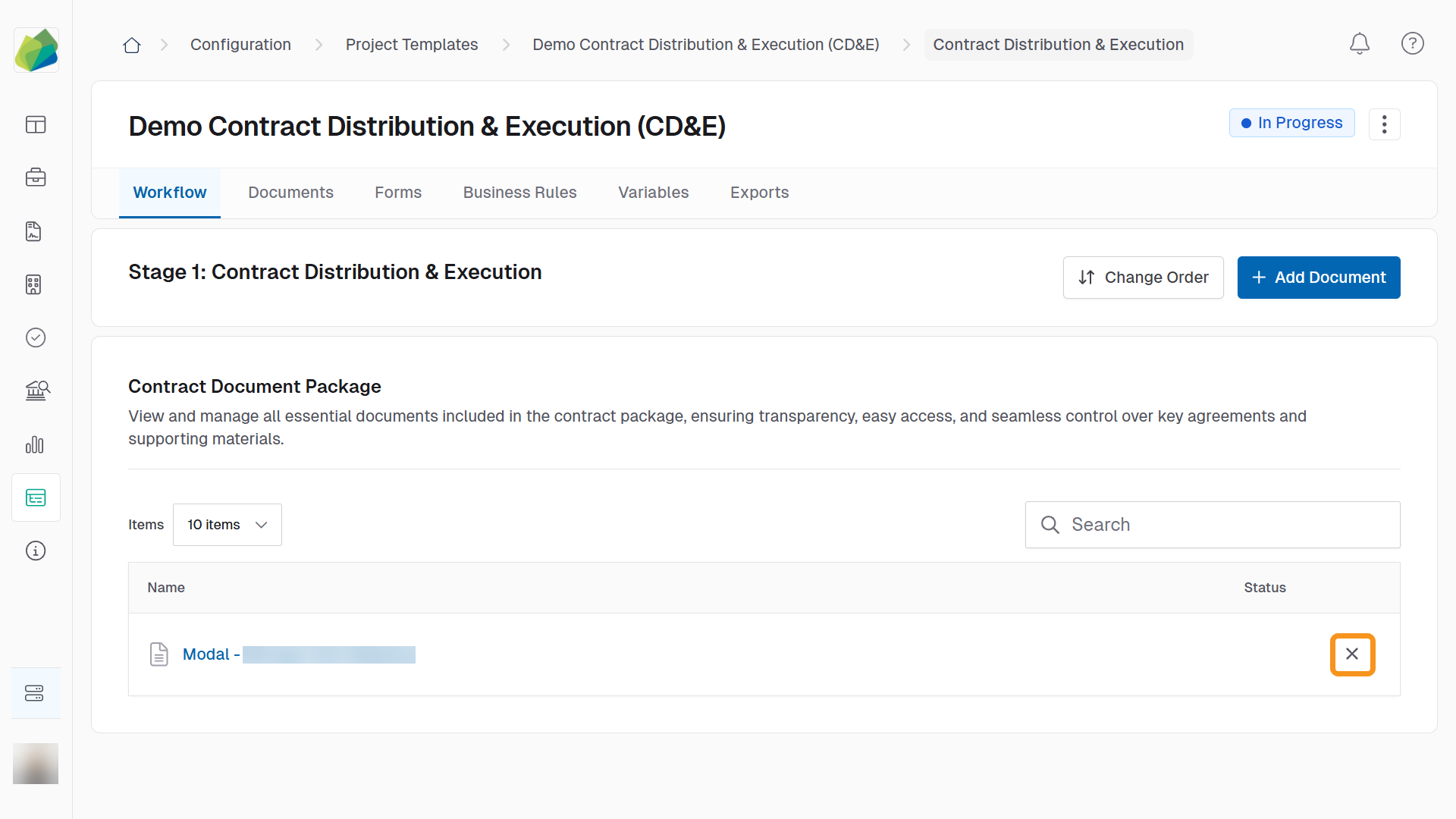Click the dashboard layout sidebar icon
This screenshot has height=819, width=1456.
click(x=36, y=124)
